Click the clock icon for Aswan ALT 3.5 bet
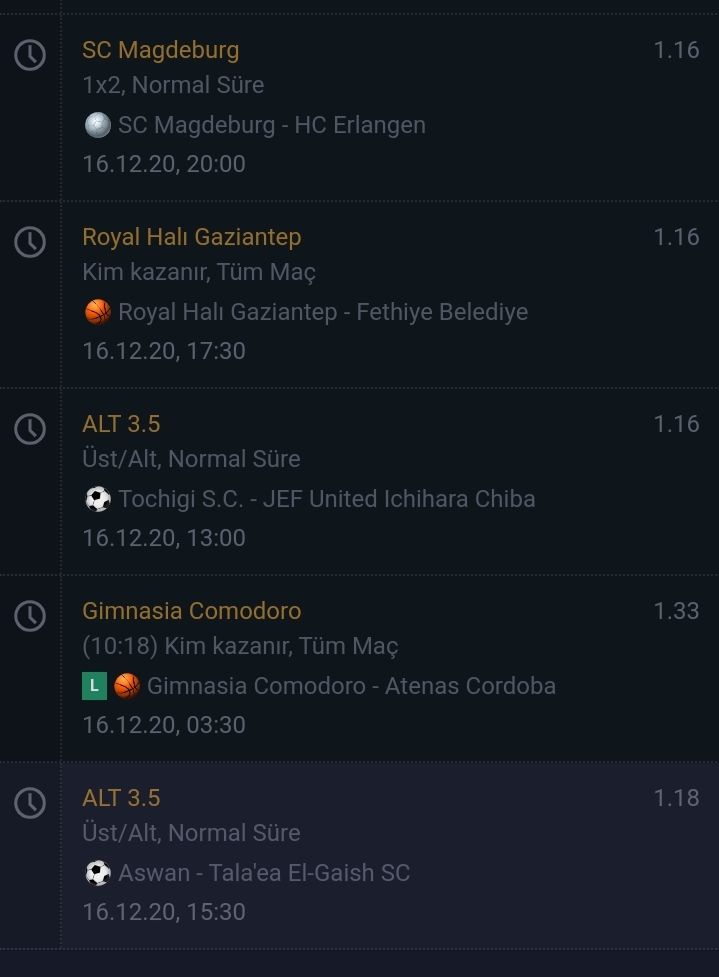Screen dimensions: 719x977 tap(30, 803)
